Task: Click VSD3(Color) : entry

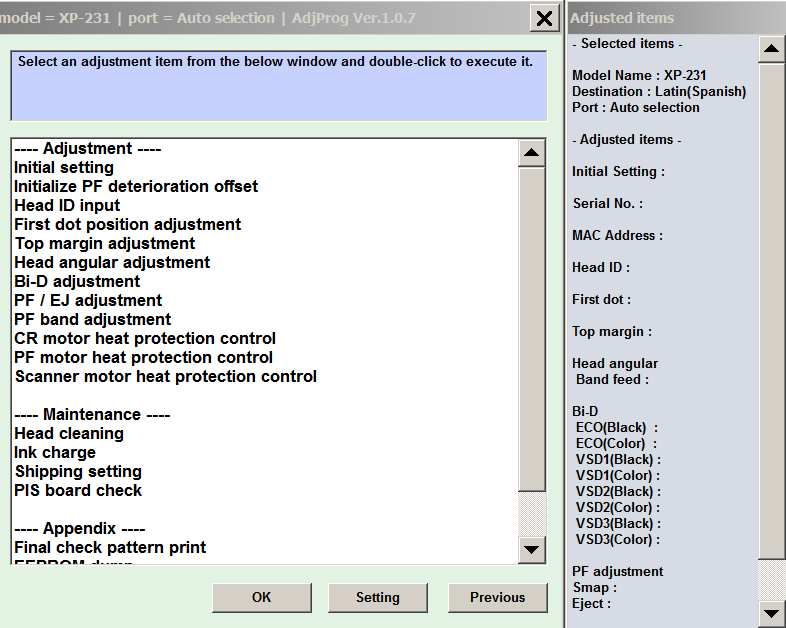Action: [618, 540]
